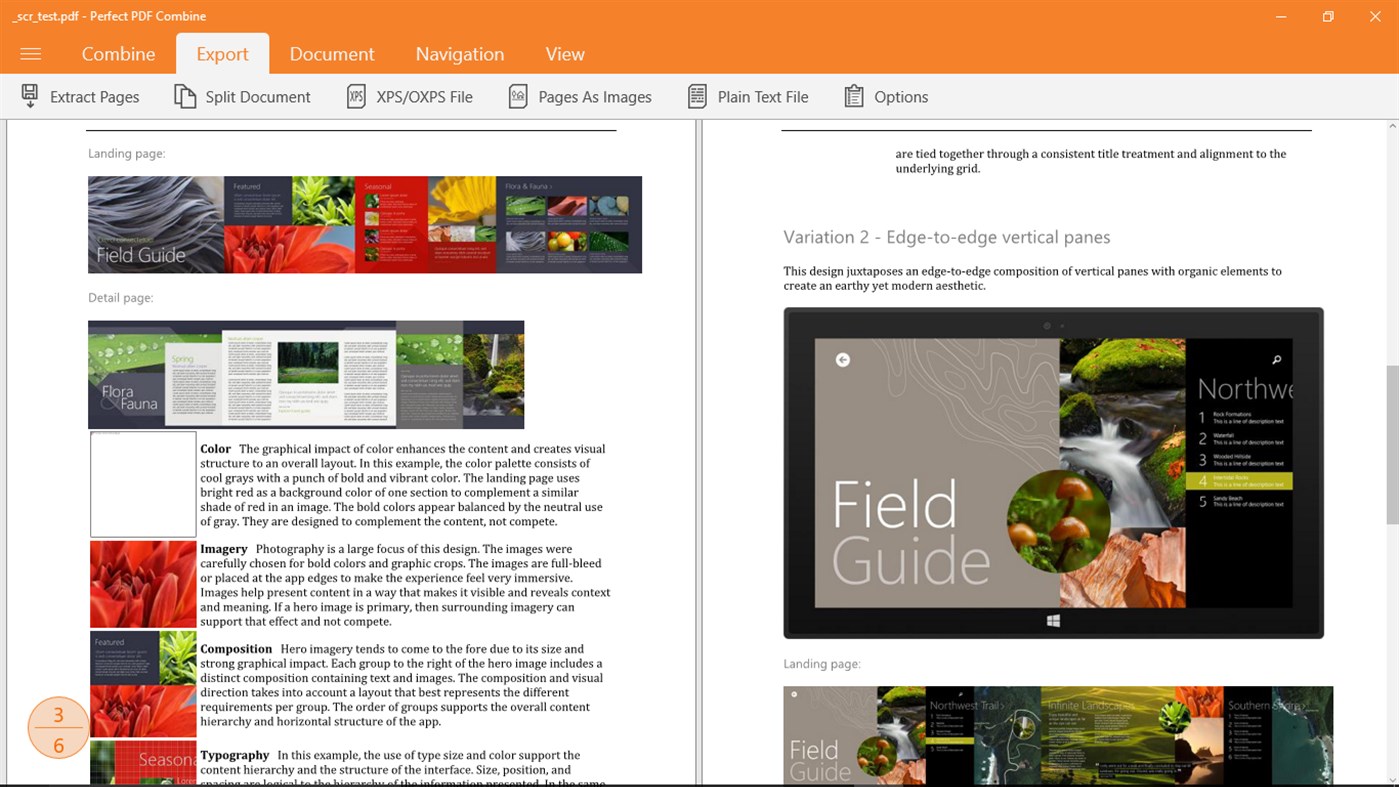Viewport: 1399px width, 787px height.
Task: Switch to the Combine tab
Action: (118, 54)
